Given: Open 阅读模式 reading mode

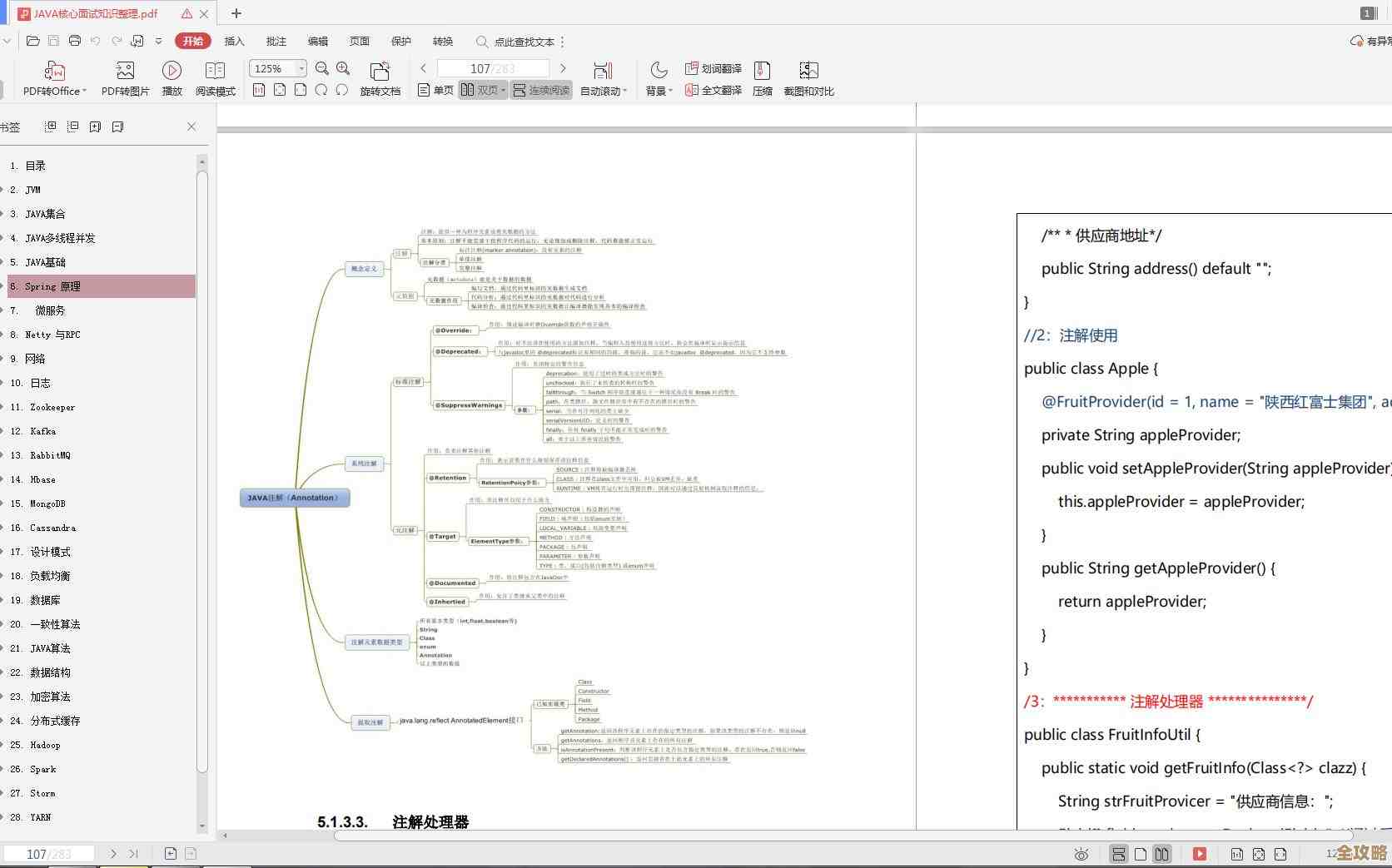Looking at the screenshot, I should point(215,72).
